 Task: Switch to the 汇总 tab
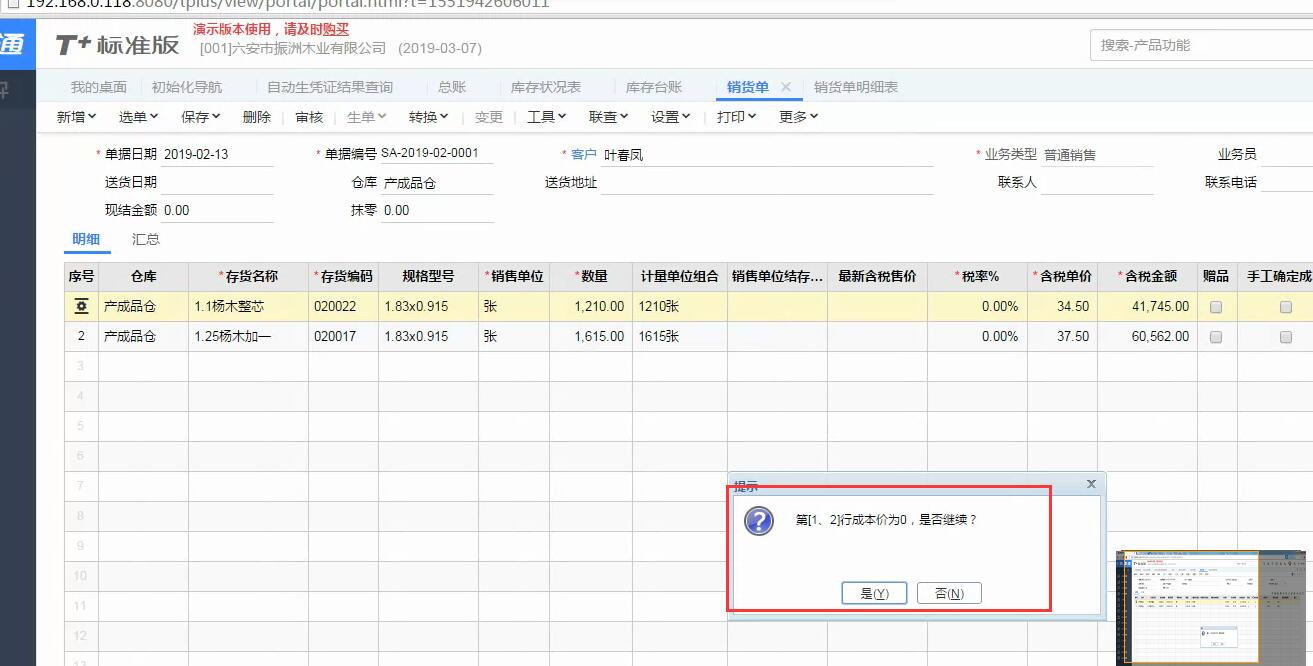(x=146, y=239)
